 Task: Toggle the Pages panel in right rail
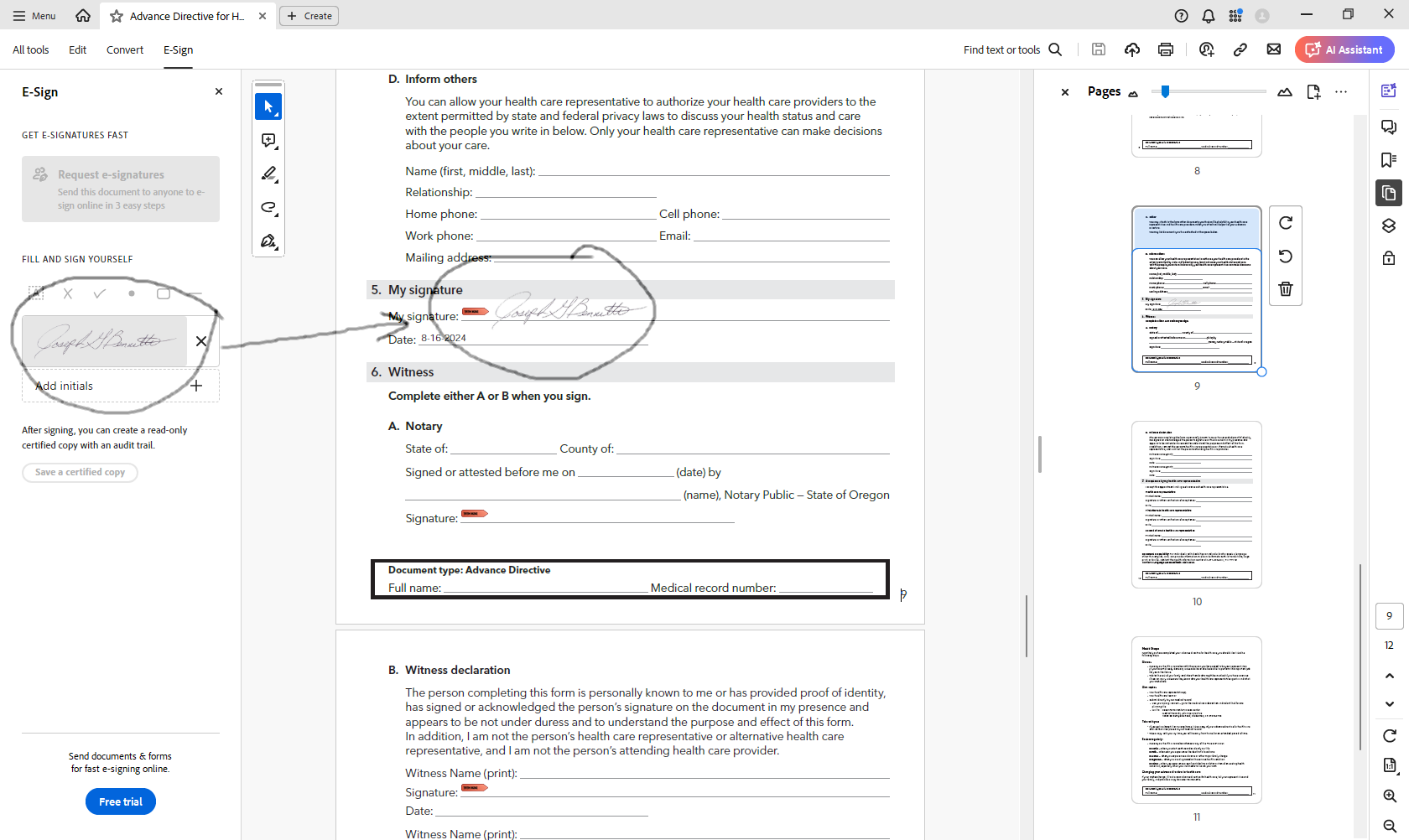[1389, 193]
